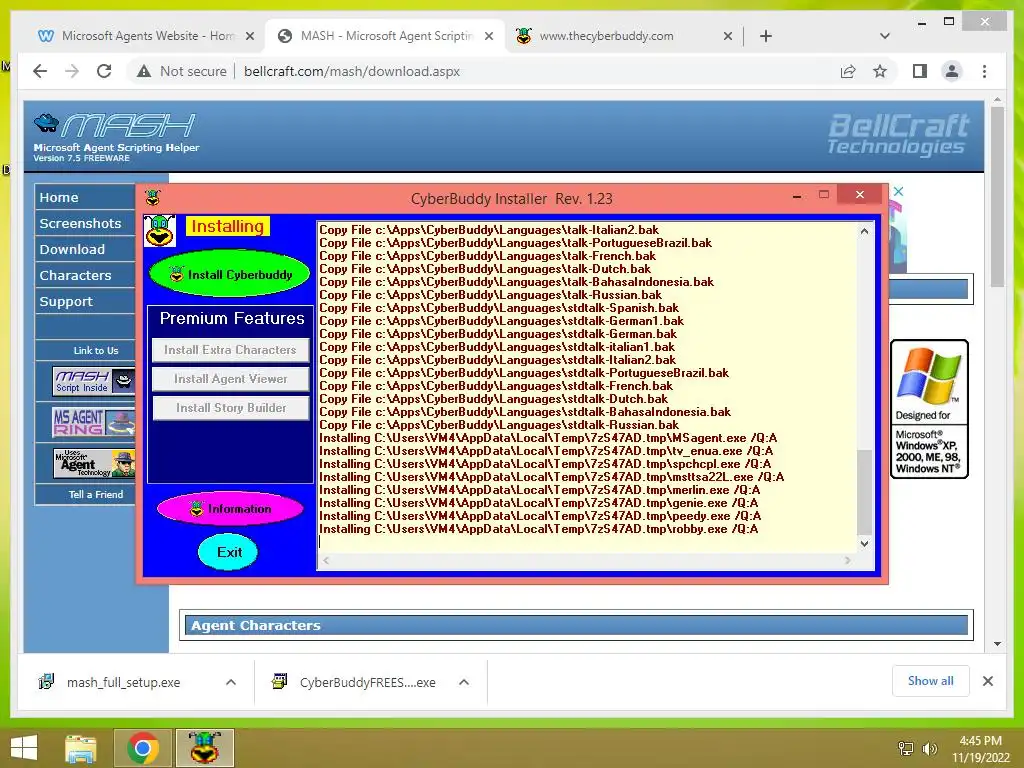Click the BellCraft Technologies logo
The width and height of the screenshot is (1024, 768).
(x=897, y=134)
